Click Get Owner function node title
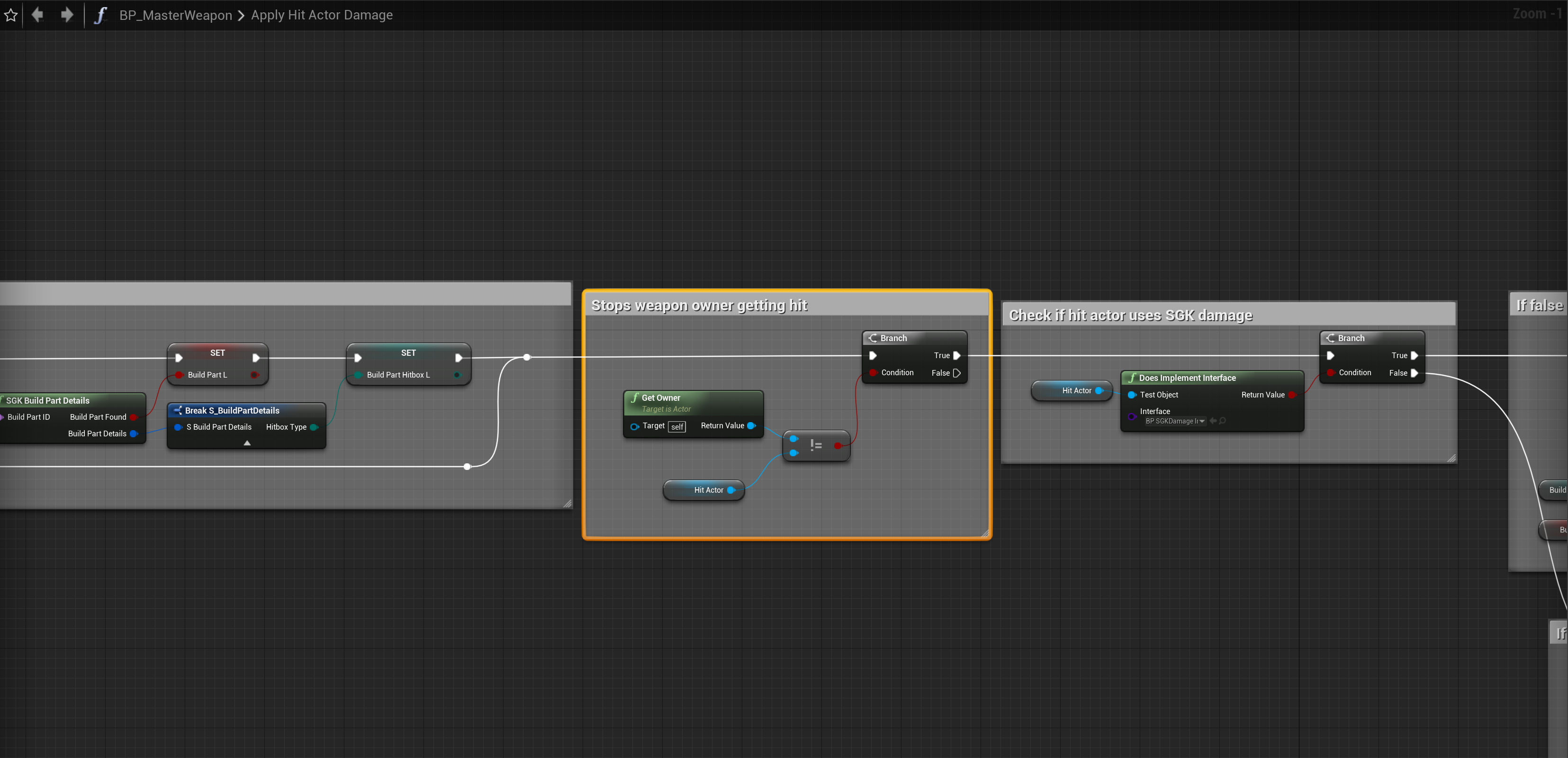 click(x=661, y=397)
